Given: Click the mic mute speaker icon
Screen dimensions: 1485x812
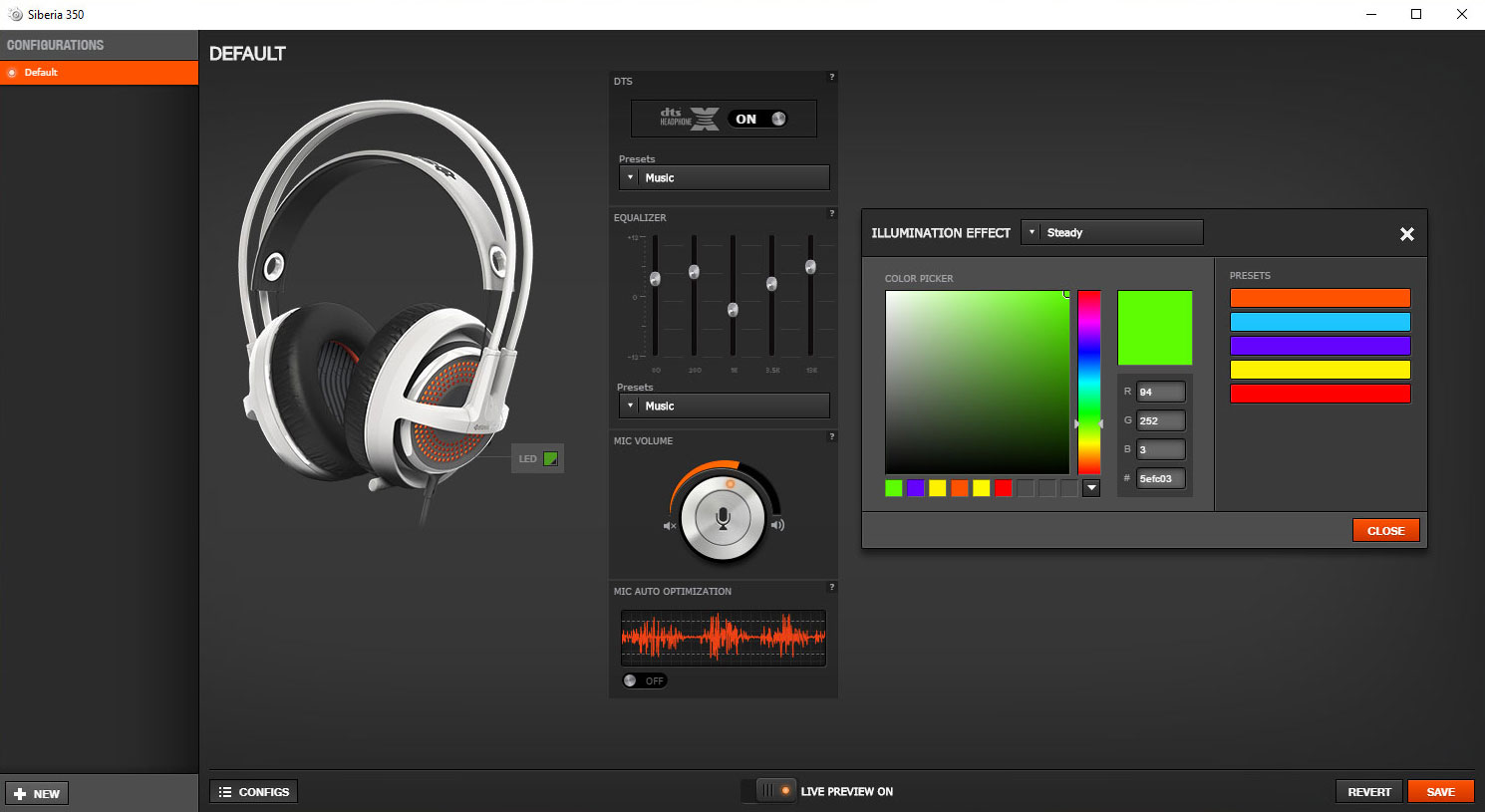Looking at the screenshot, I should pos(670,525).
